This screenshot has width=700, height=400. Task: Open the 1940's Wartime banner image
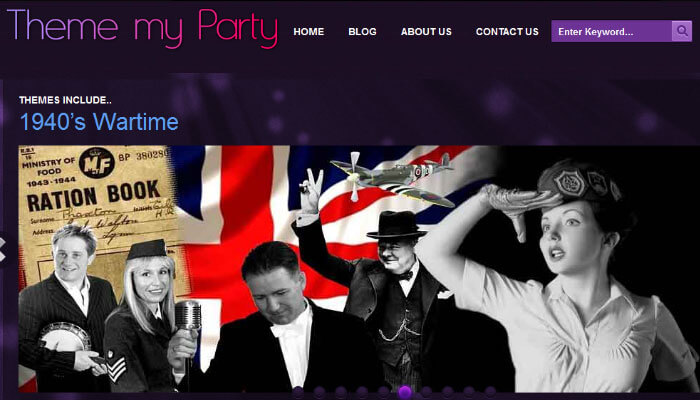point(359,268)
